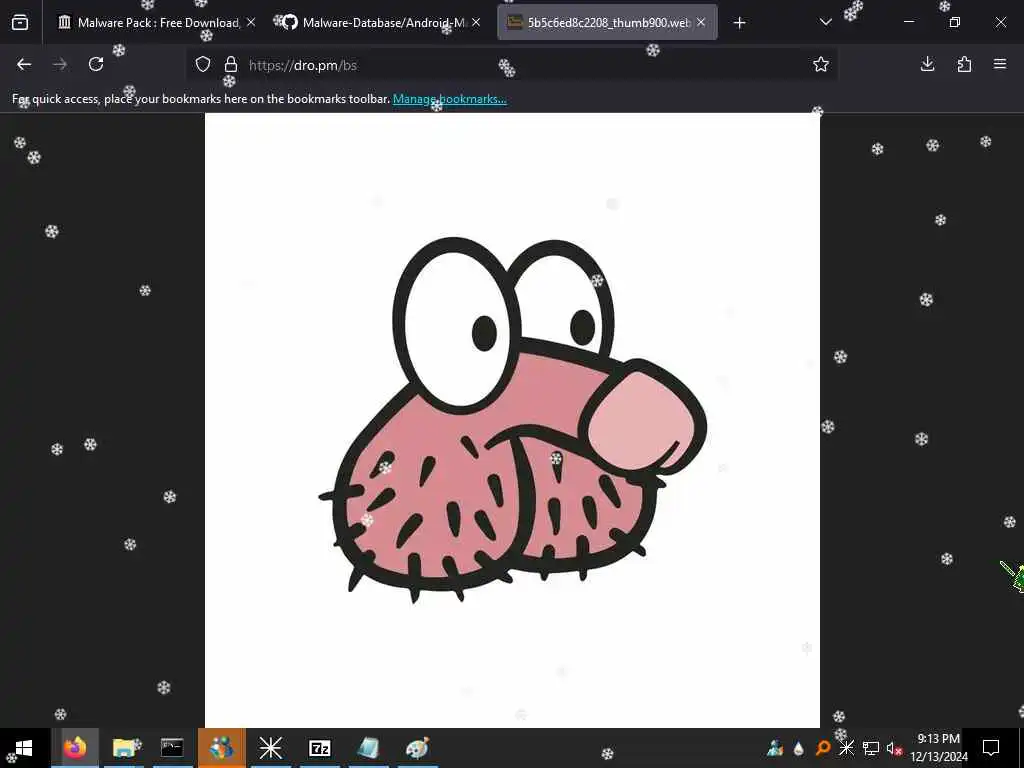Screen dimensions: 1024x768
Task: View site security padlock info
Action: pyautogui.click(x=231, y=65)
